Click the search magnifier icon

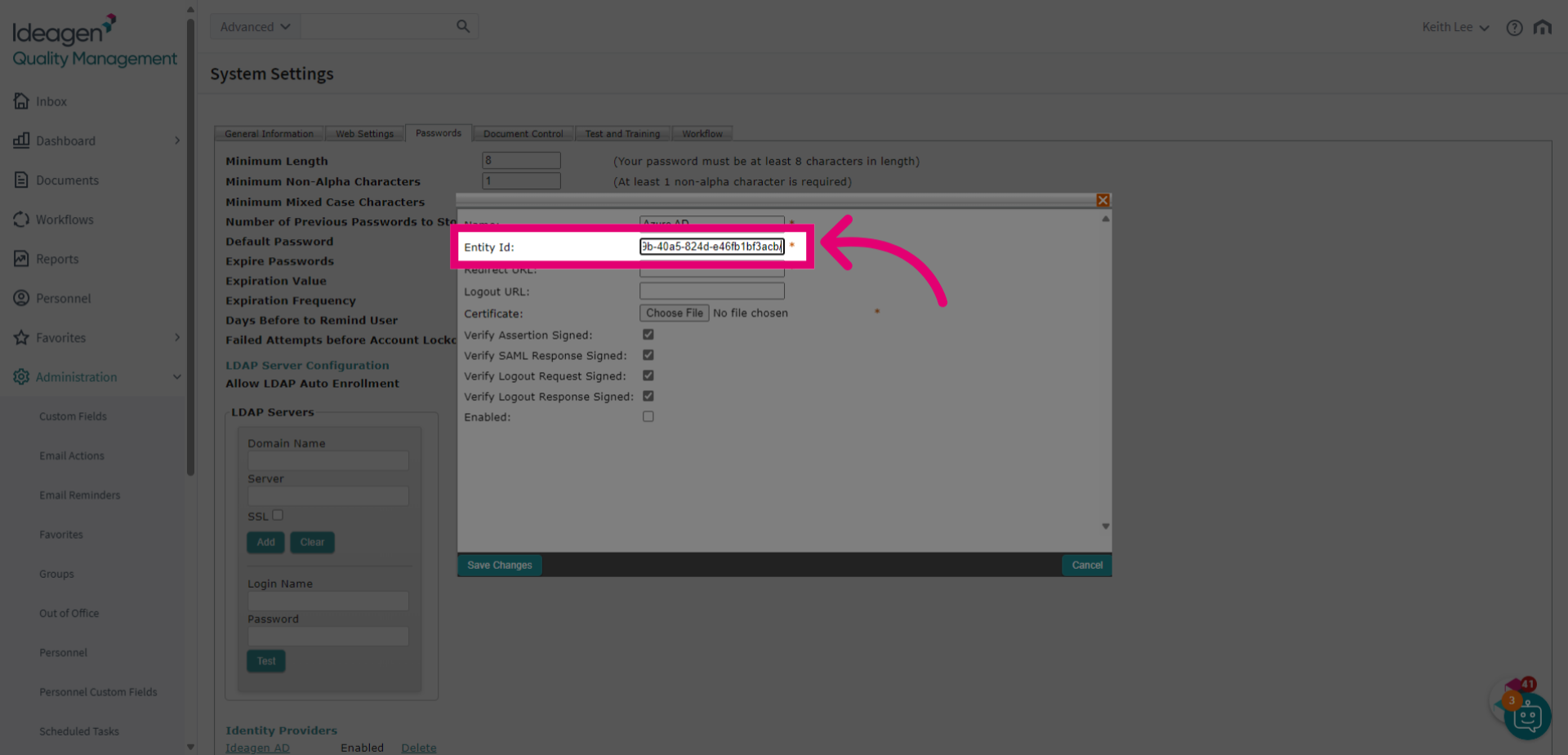pyautogui.click(x=463, y=26)
